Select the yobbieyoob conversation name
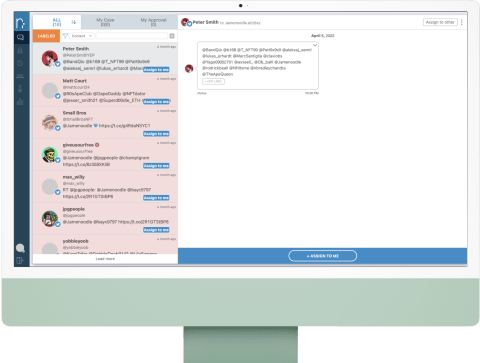Viewport: 480px width, 363px height. 76,241
